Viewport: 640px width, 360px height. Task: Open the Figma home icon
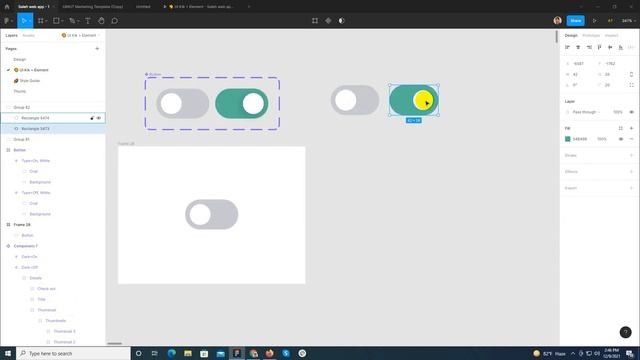(7, 7)
